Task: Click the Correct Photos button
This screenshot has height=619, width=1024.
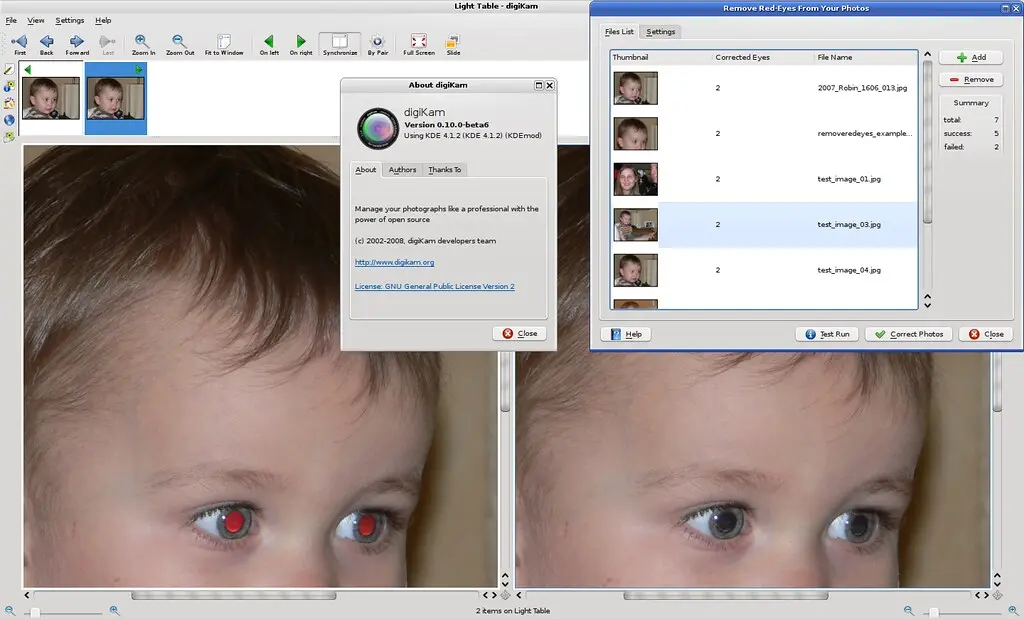Action: [x=908, y=334]
